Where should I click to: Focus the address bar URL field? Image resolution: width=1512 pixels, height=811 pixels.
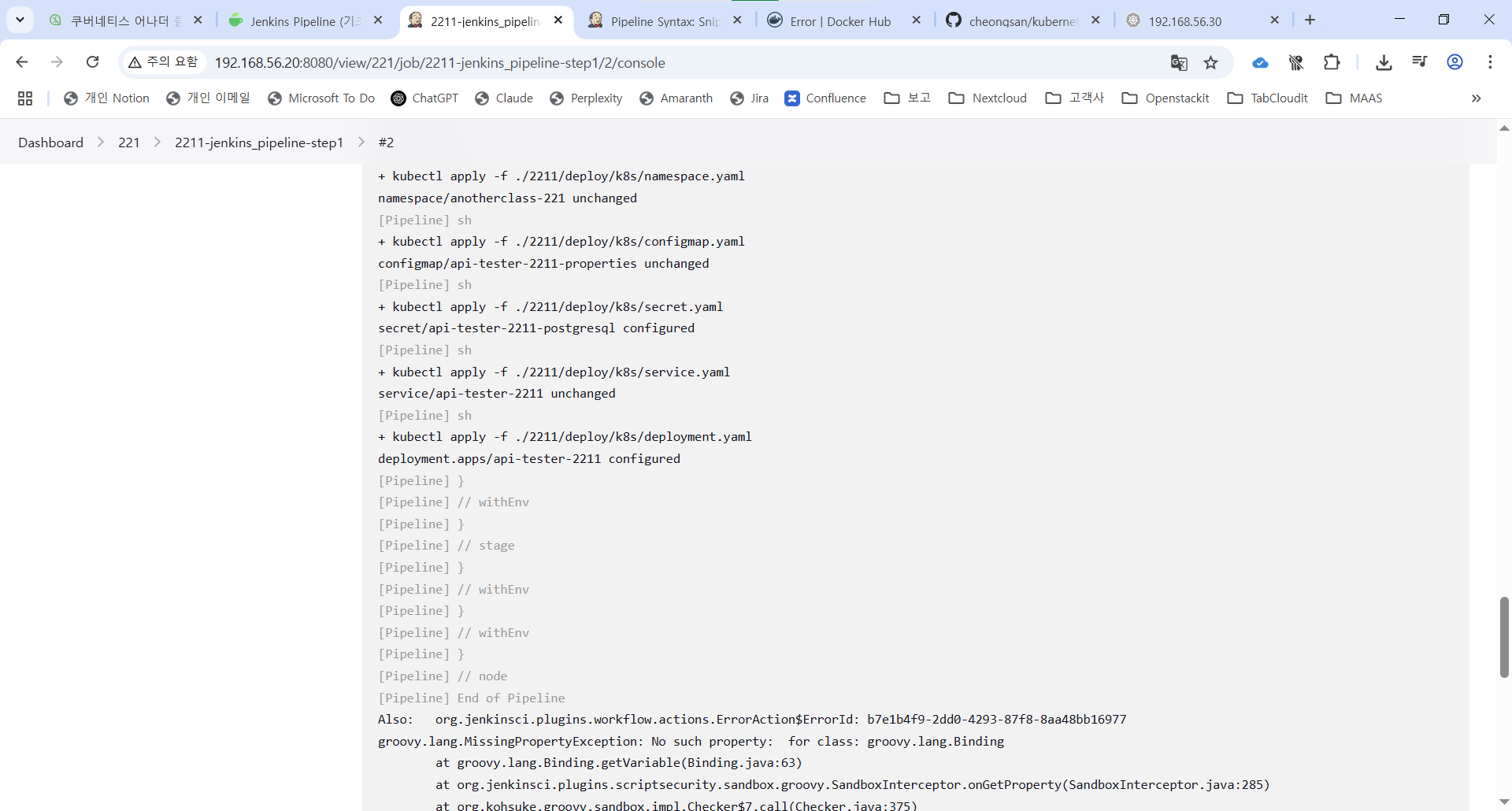pyautogui.click(x=677, y=63)
